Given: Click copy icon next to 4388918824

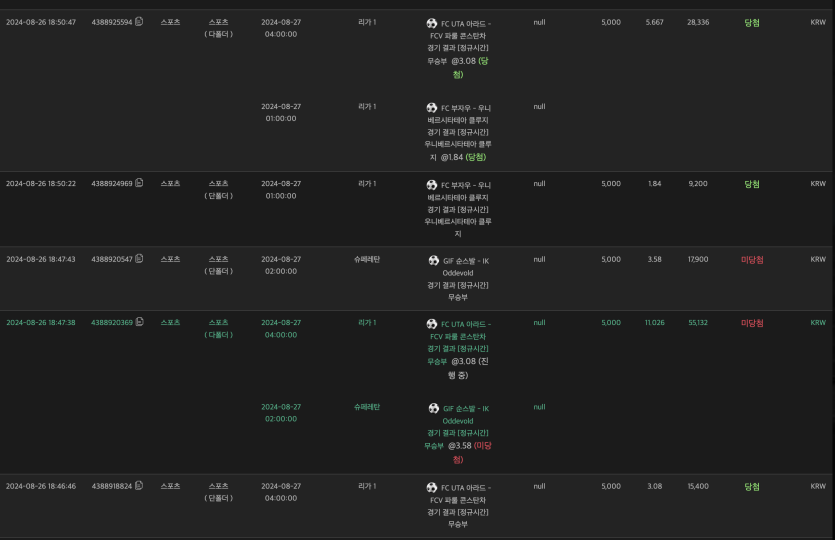Looking at the screenshot, I should pyautogui.click(x=139, y=486).
